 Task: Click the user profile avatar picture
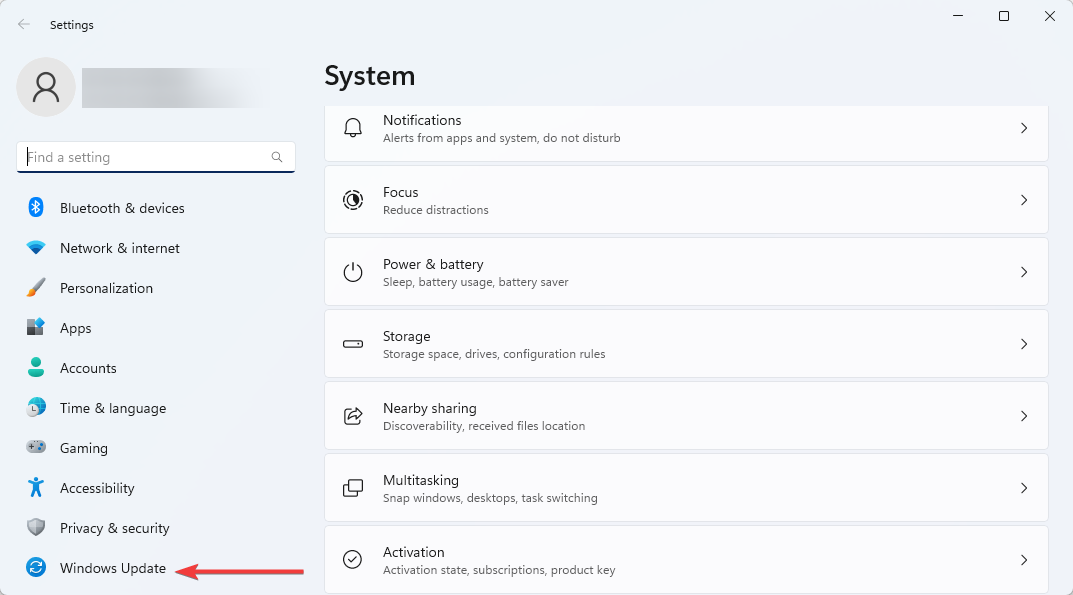tap(46, 87)
